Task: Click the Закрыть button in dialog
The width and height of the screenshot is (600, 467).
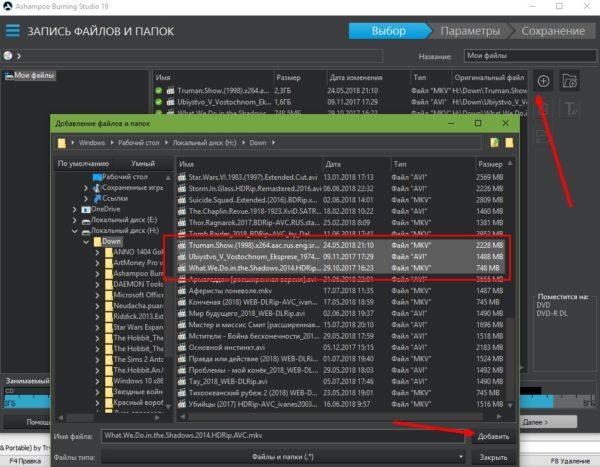Action: tap(493, 457)
